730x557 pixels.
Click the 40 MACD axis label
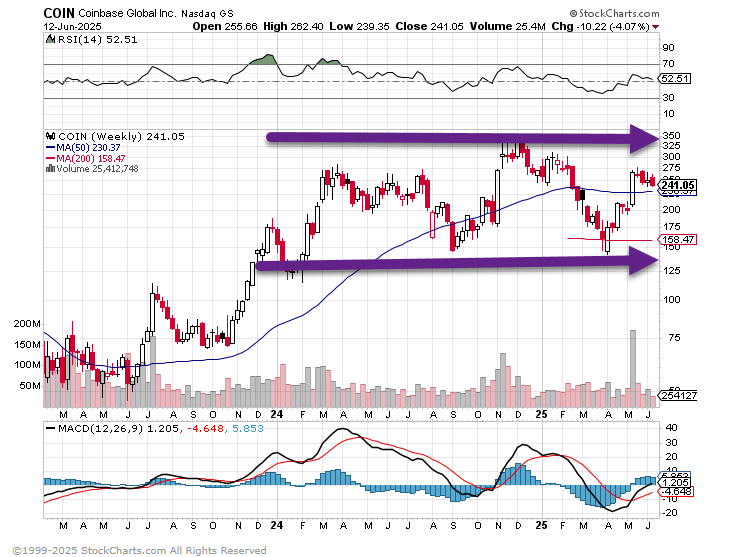click(671, 428)
